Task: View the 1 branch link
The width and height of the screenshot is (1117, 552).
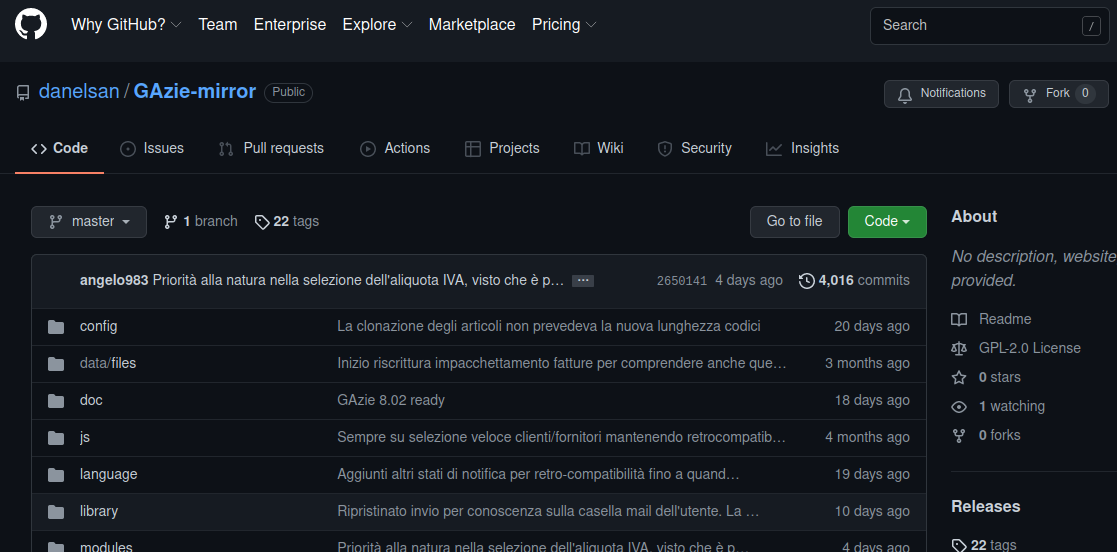Action: coord(201,222)
